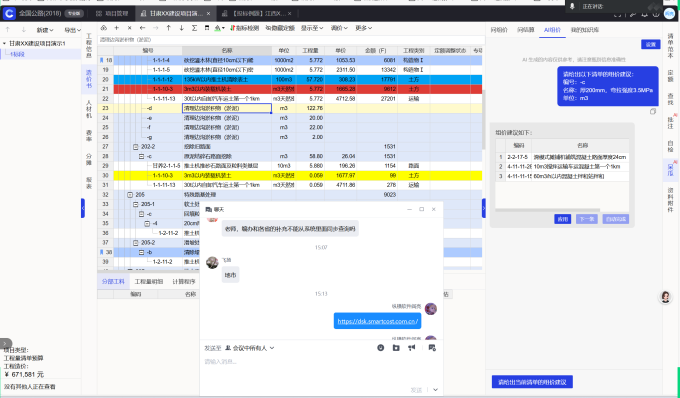Image resolution: width=680 pixels, height=398 pixels.
Task: Click up arrow in left project panel
Action: point(7,30)
